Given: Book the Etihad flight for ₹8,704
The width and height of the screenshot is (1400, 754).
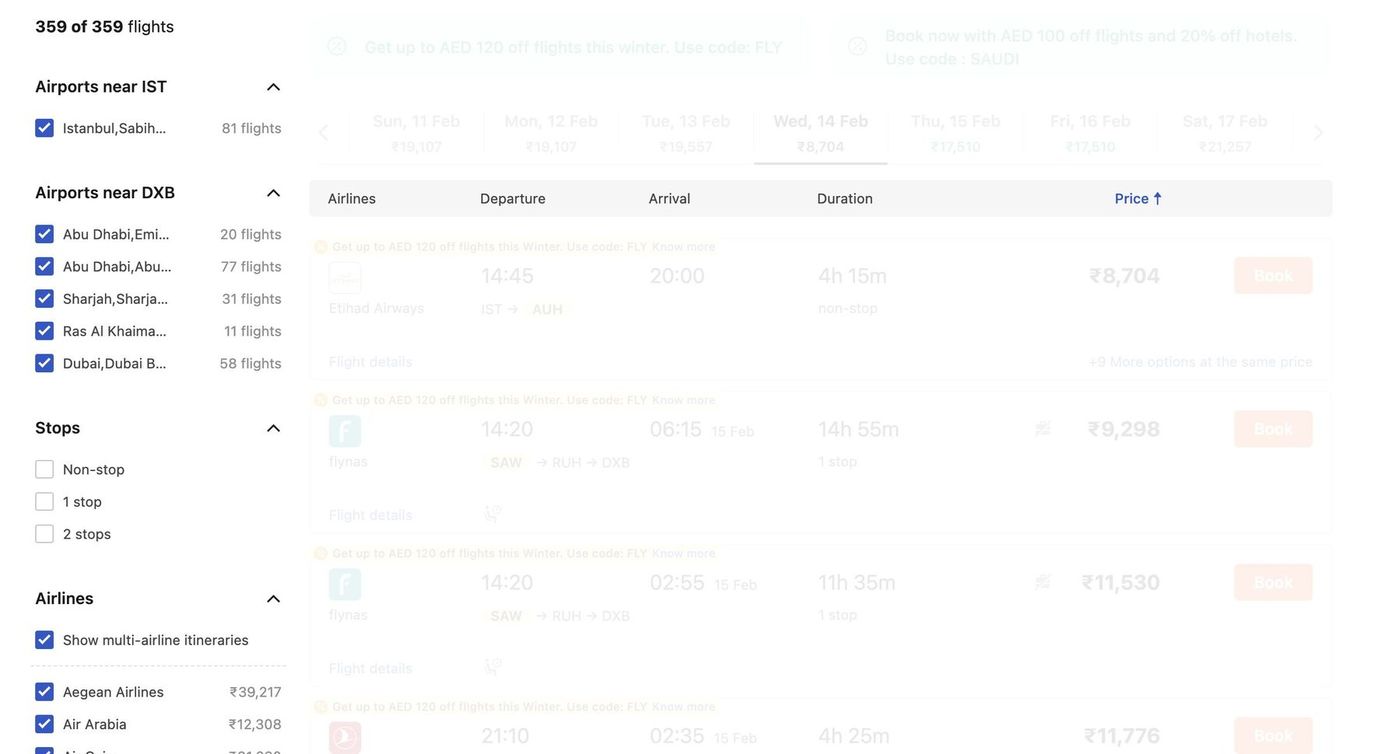Looking at the screenshot, I should (x=1273, y=275).
